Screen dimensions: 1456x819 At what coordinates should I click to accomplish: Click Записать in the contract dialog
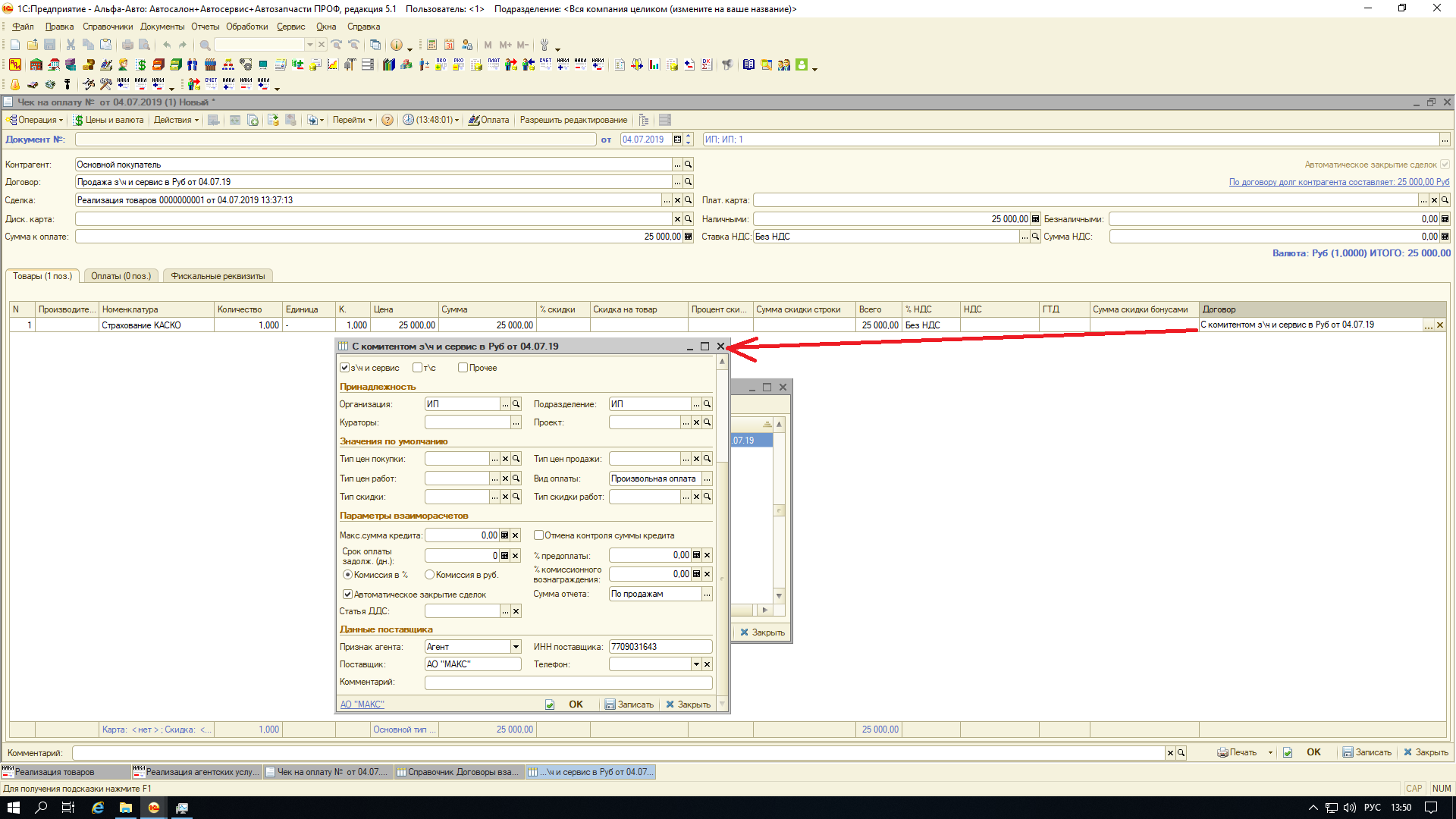tap(629, 704)
